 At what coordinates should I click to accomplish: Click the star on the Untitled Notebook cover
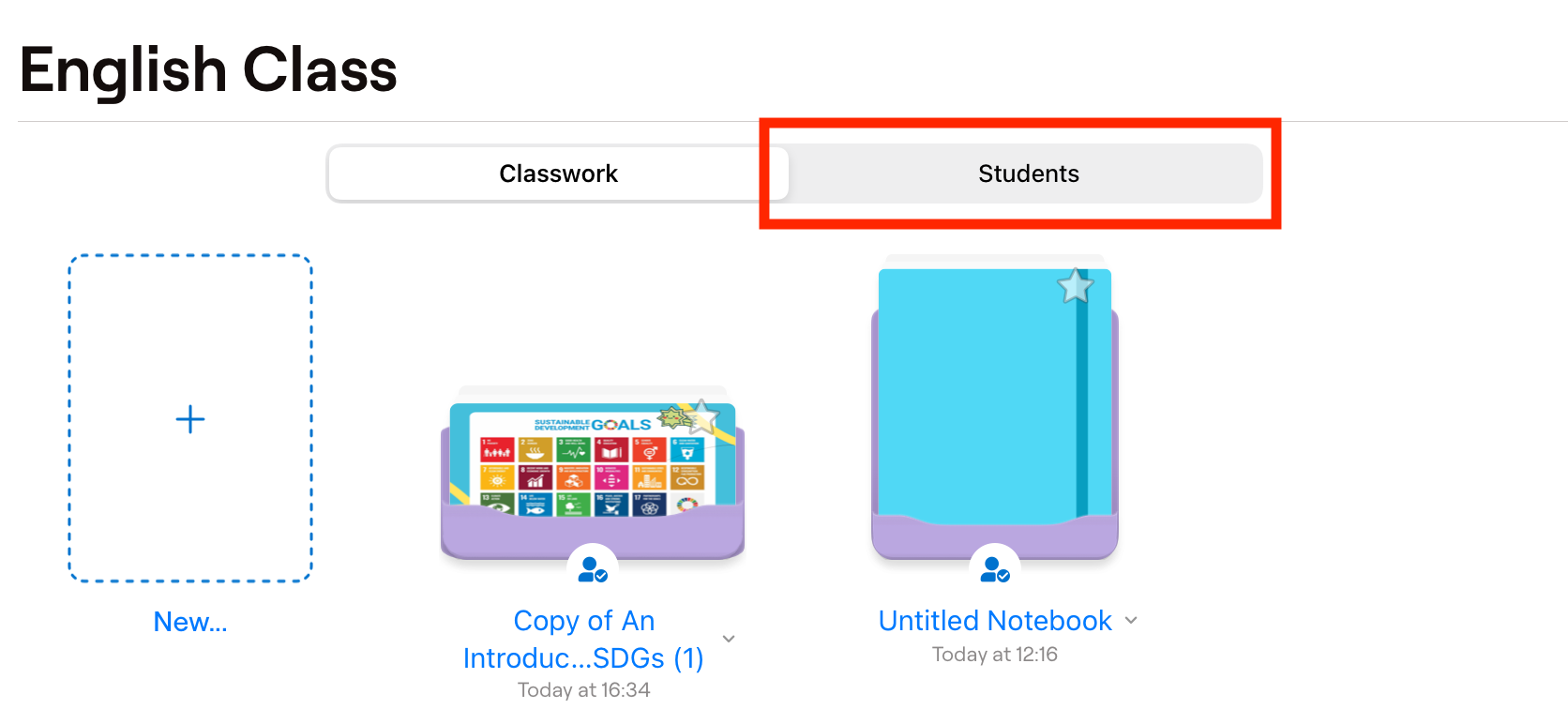pos(1075,286)
